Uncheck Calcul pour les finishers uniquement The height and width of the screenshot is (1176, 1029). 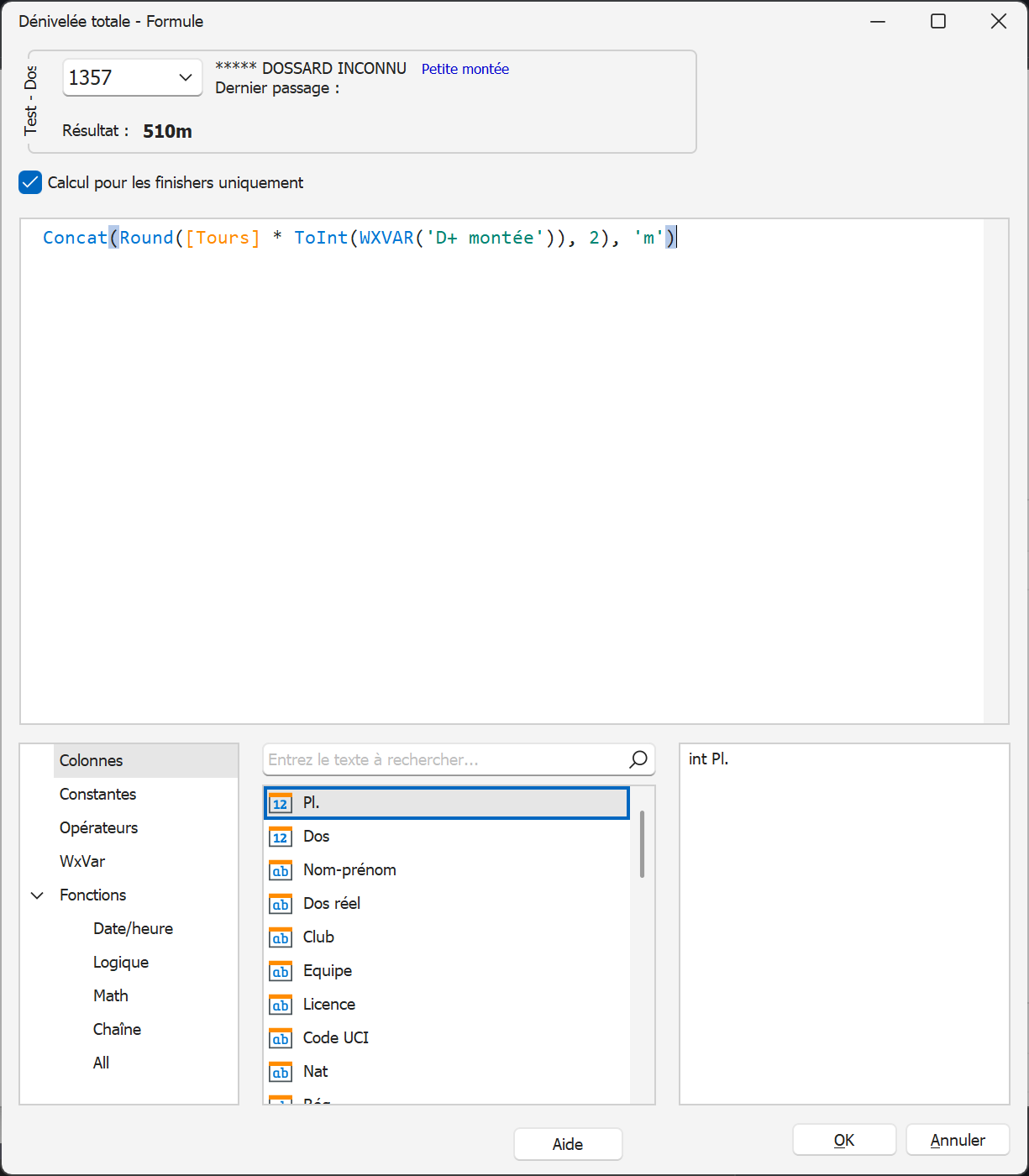coord(30,182)
